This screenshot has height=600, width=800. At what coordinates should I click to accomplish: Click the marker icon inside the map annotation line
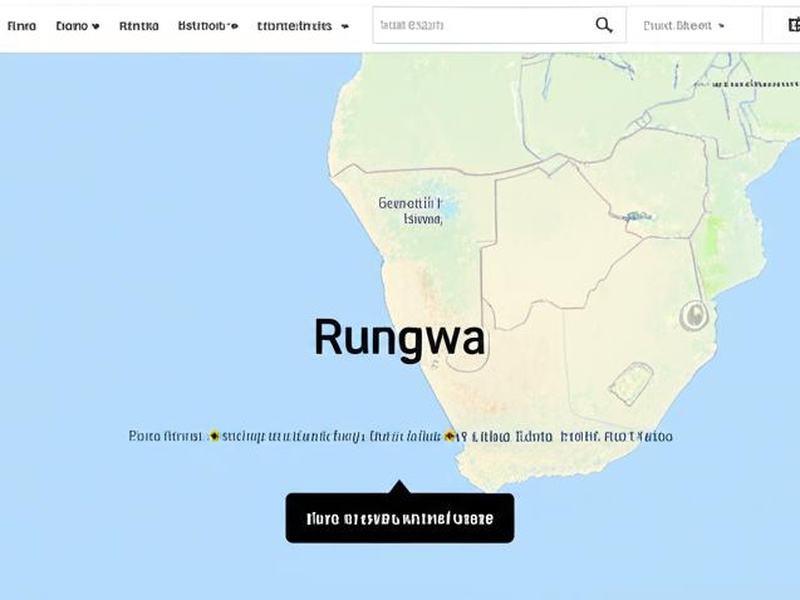pyautogui.click(x=213, y=435)
